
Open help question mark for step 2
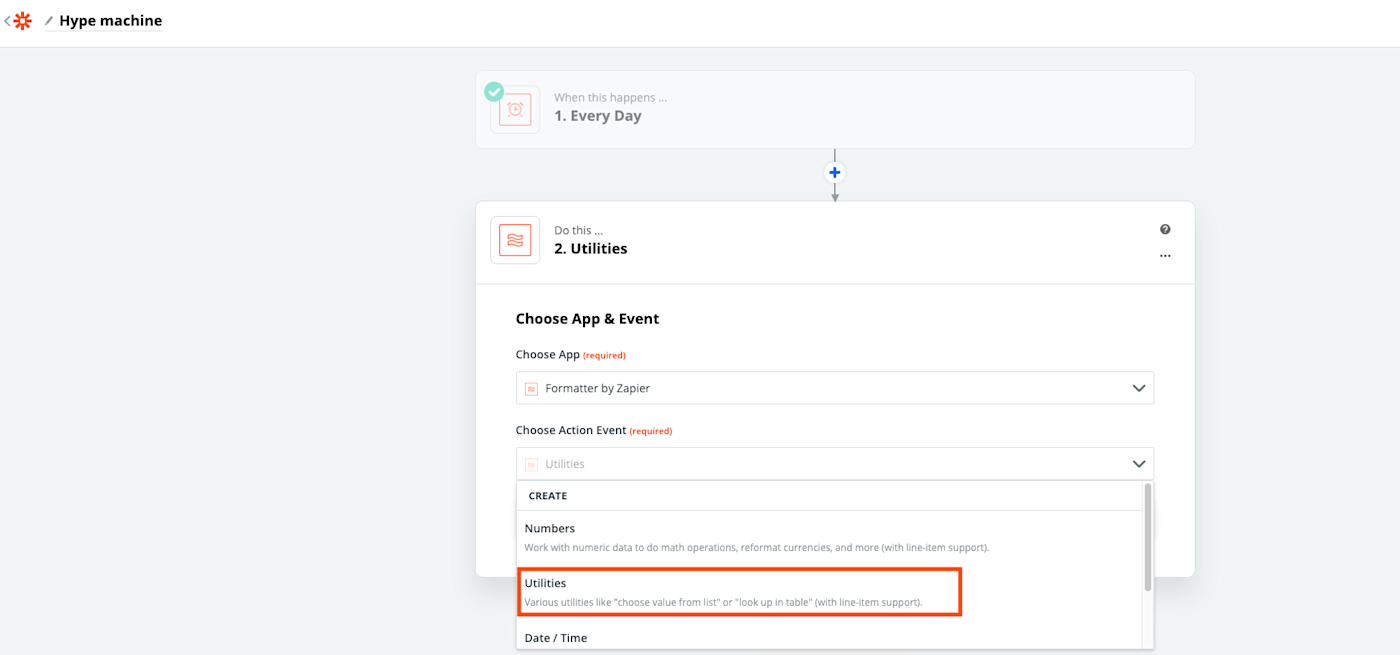[x=1165, y=229]
